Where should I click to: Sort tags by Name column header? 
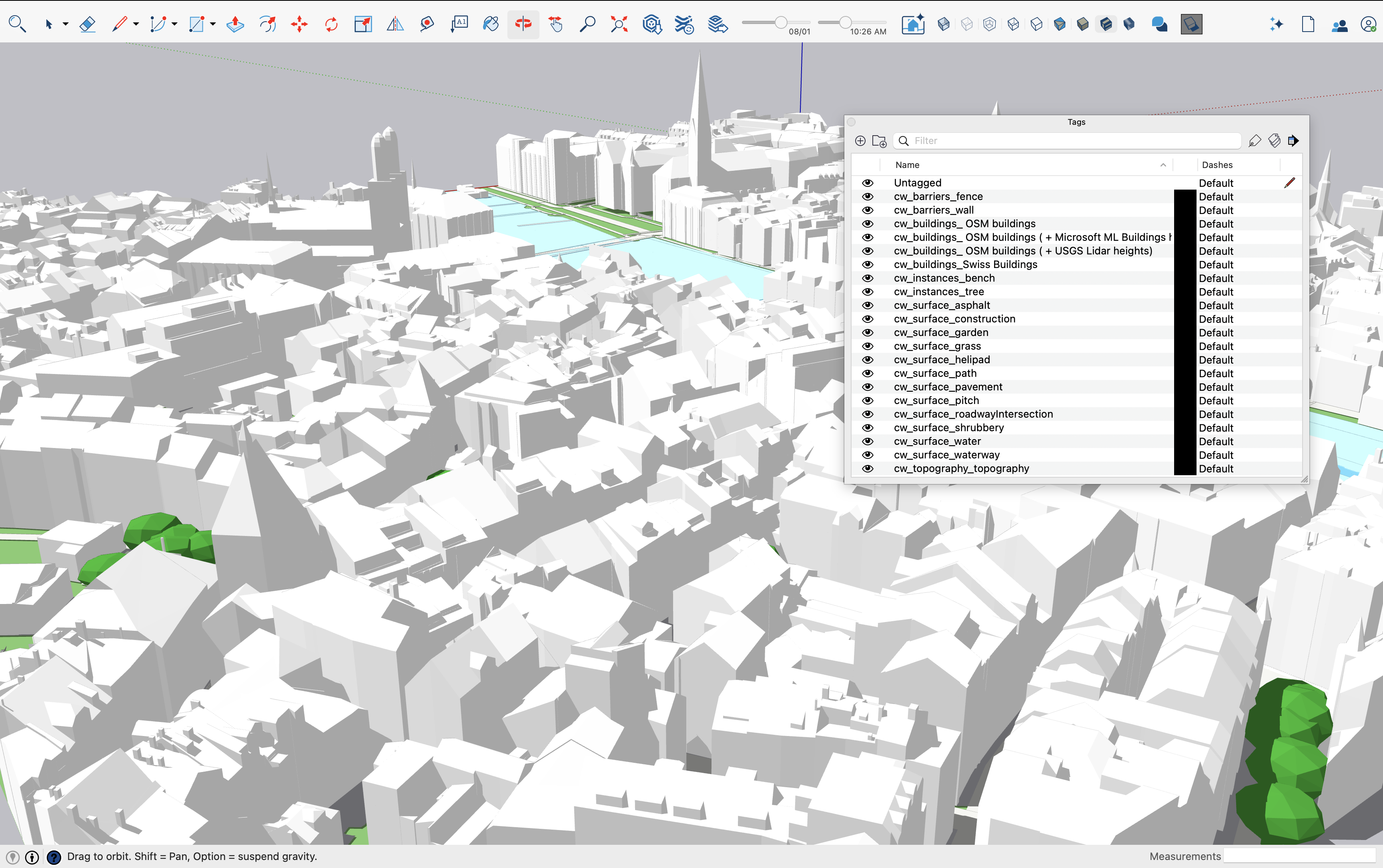click(908, 165)
